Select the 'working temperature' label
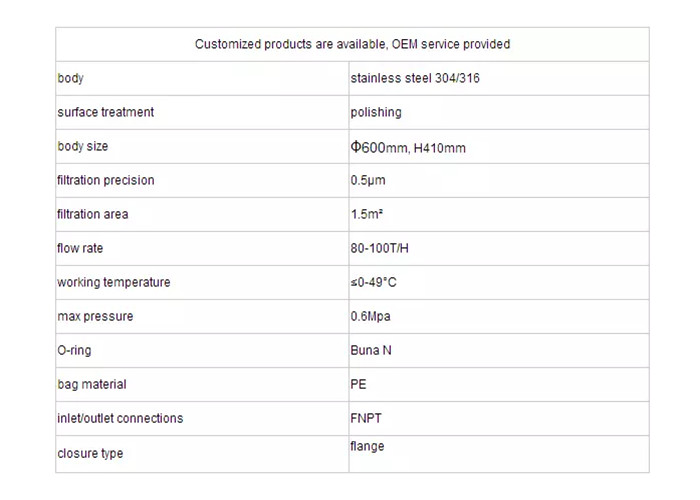The image size is (700, 500). (114, 283)
